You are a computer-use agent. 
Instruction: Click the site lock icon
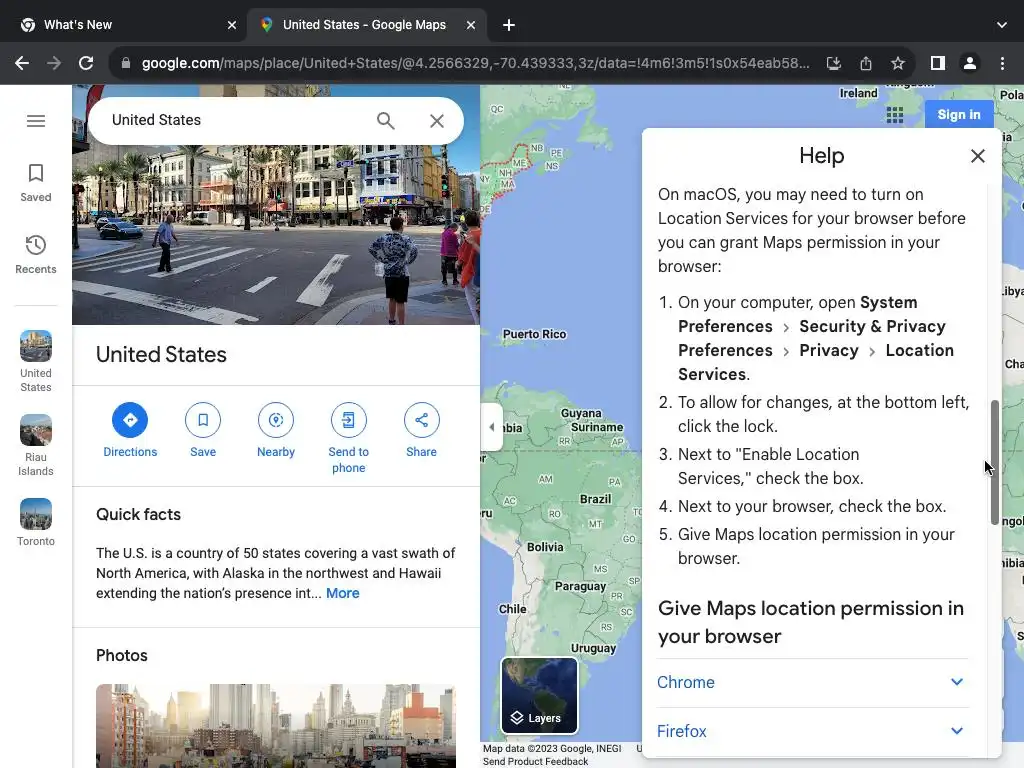126,63
